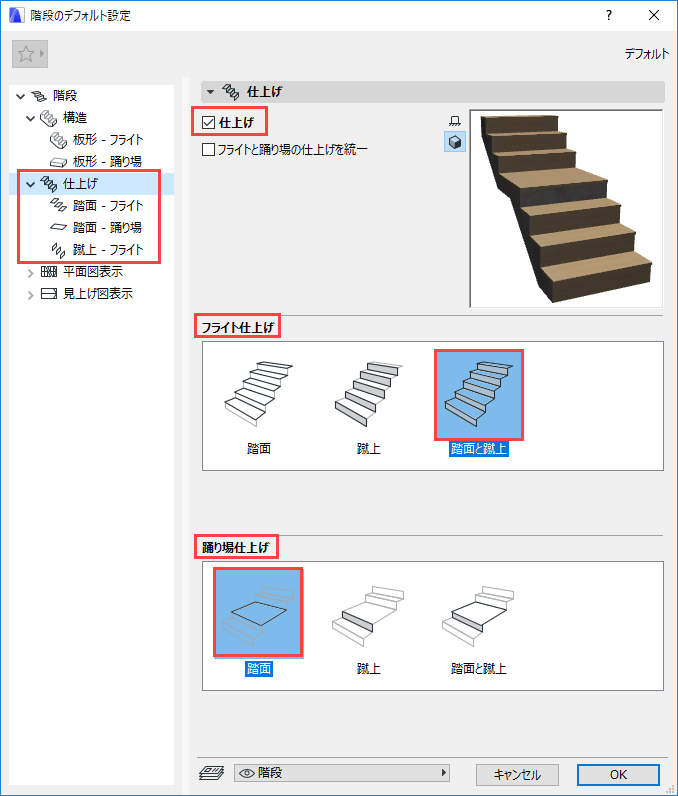Expand the 見上げ図表示 tree node
This screenshot has width=678, height=796.
(30, 294)
